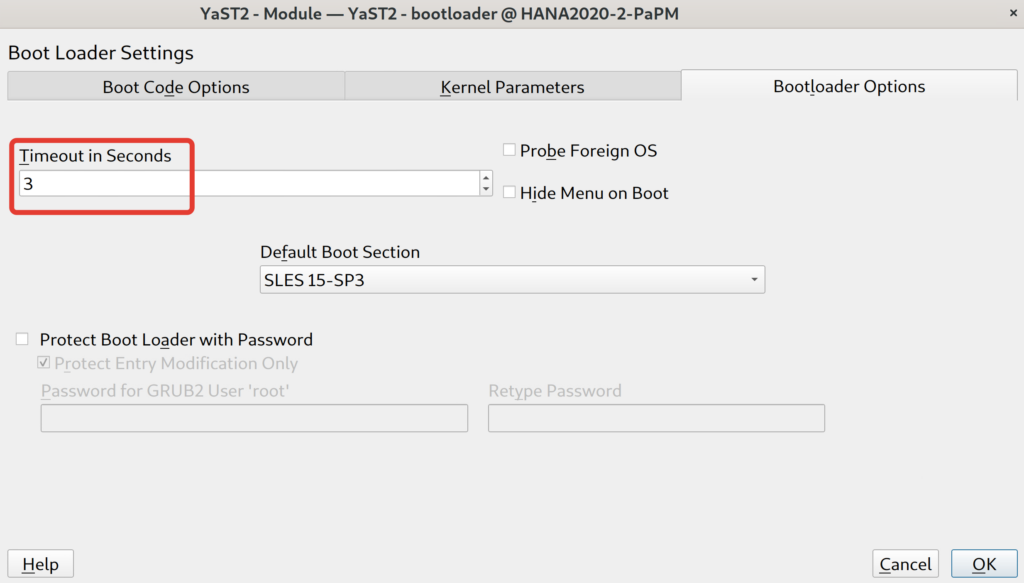
Task: Click the Retype Password field
Action: point(656,418)
